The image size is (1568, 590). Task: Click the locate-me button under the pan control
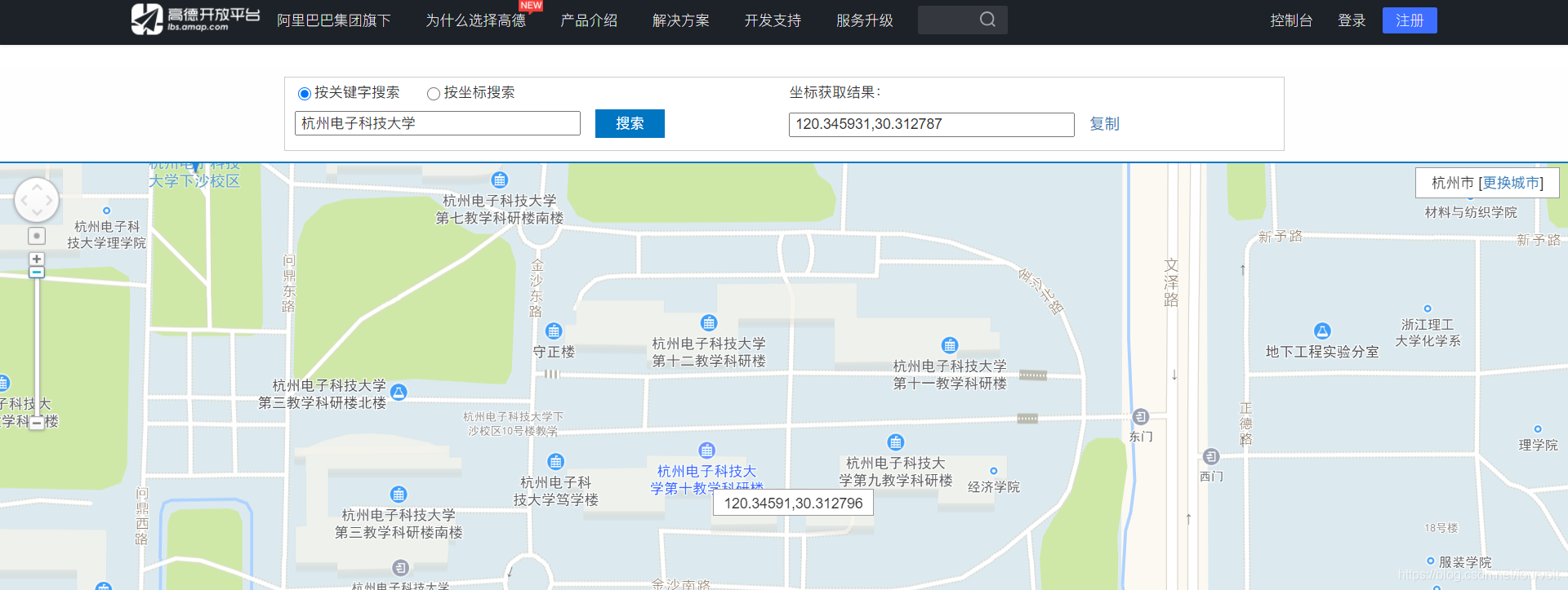[37, 236]
